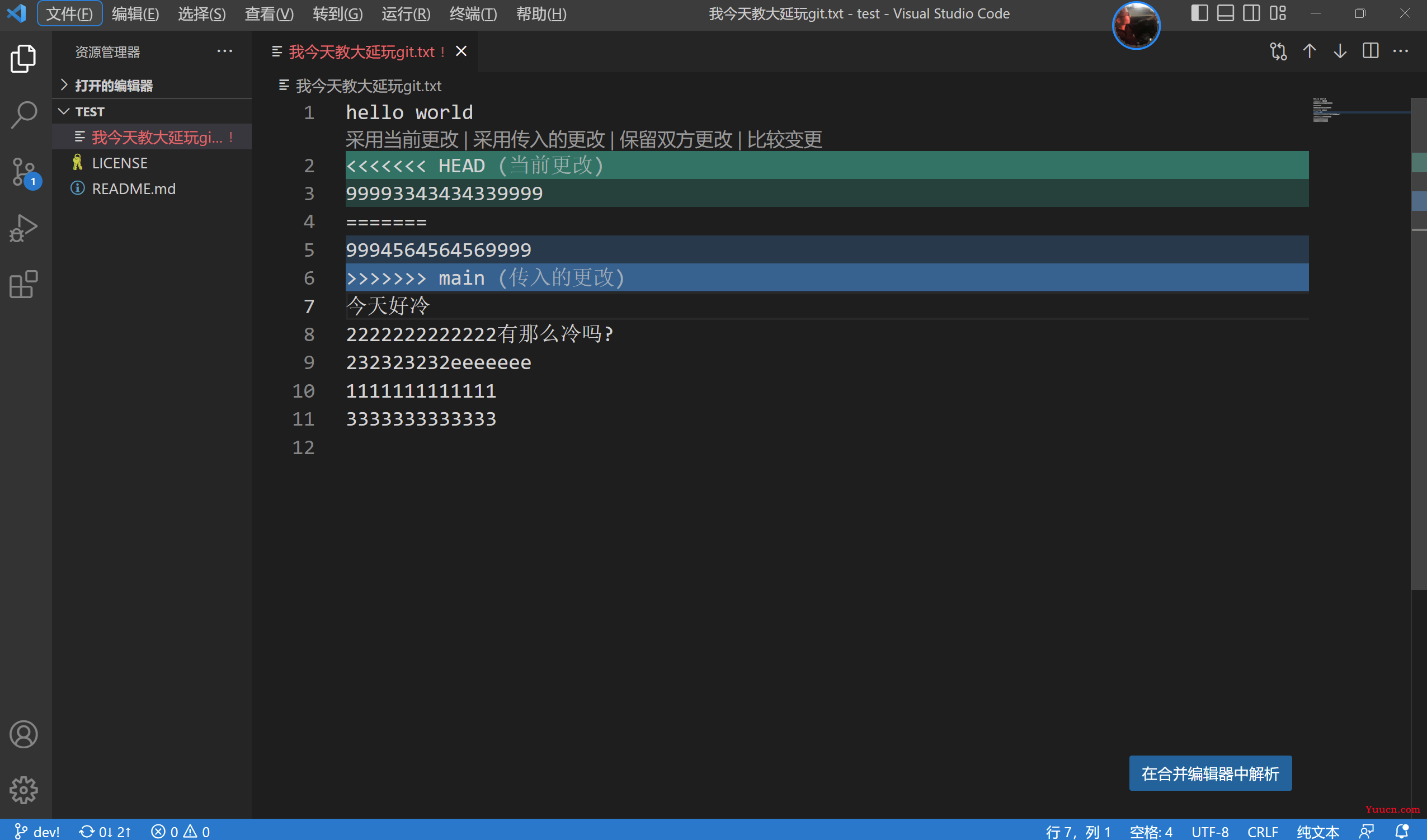Click 保留双方更改 to keep both changes
The height and width of the screenshot is (840, 1427).
(676, 139)
